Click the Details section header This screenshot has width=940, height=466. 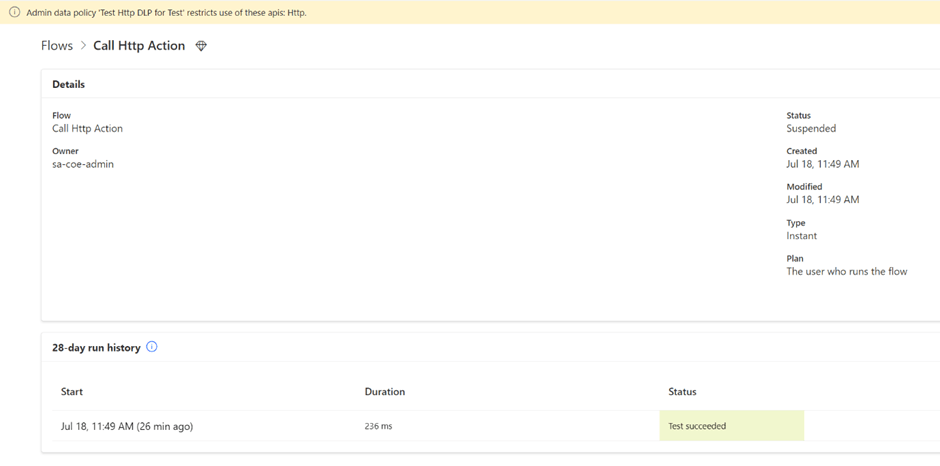coord(68,85)
